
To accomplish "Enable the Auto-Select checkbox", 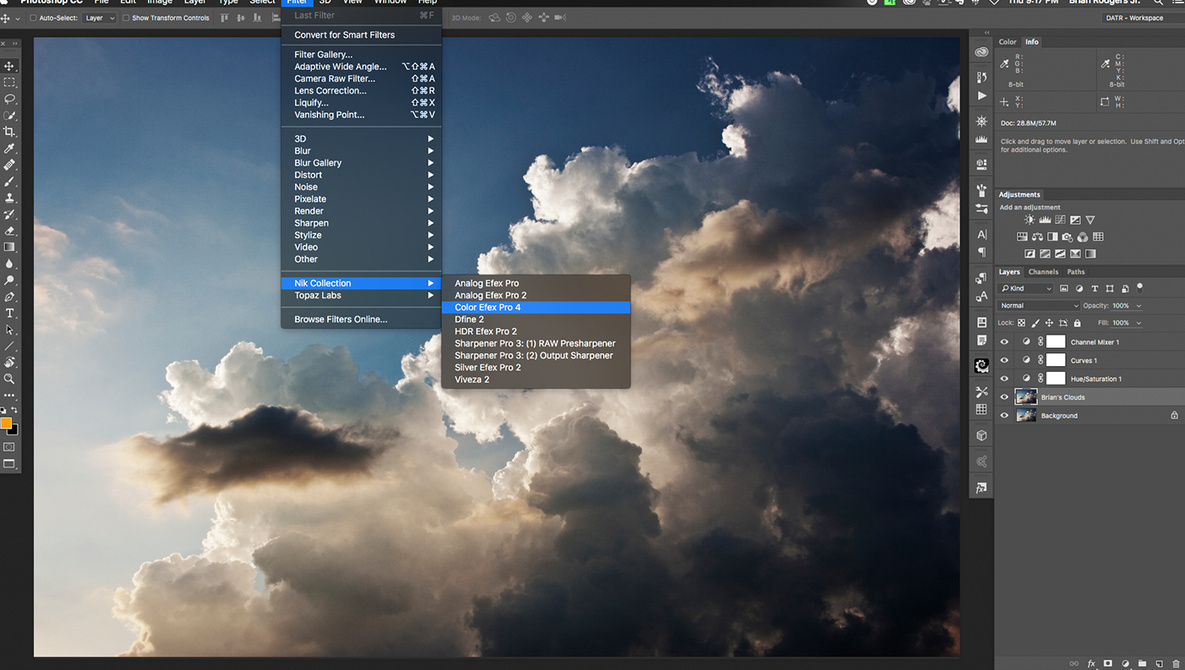I will click(33, 18).
